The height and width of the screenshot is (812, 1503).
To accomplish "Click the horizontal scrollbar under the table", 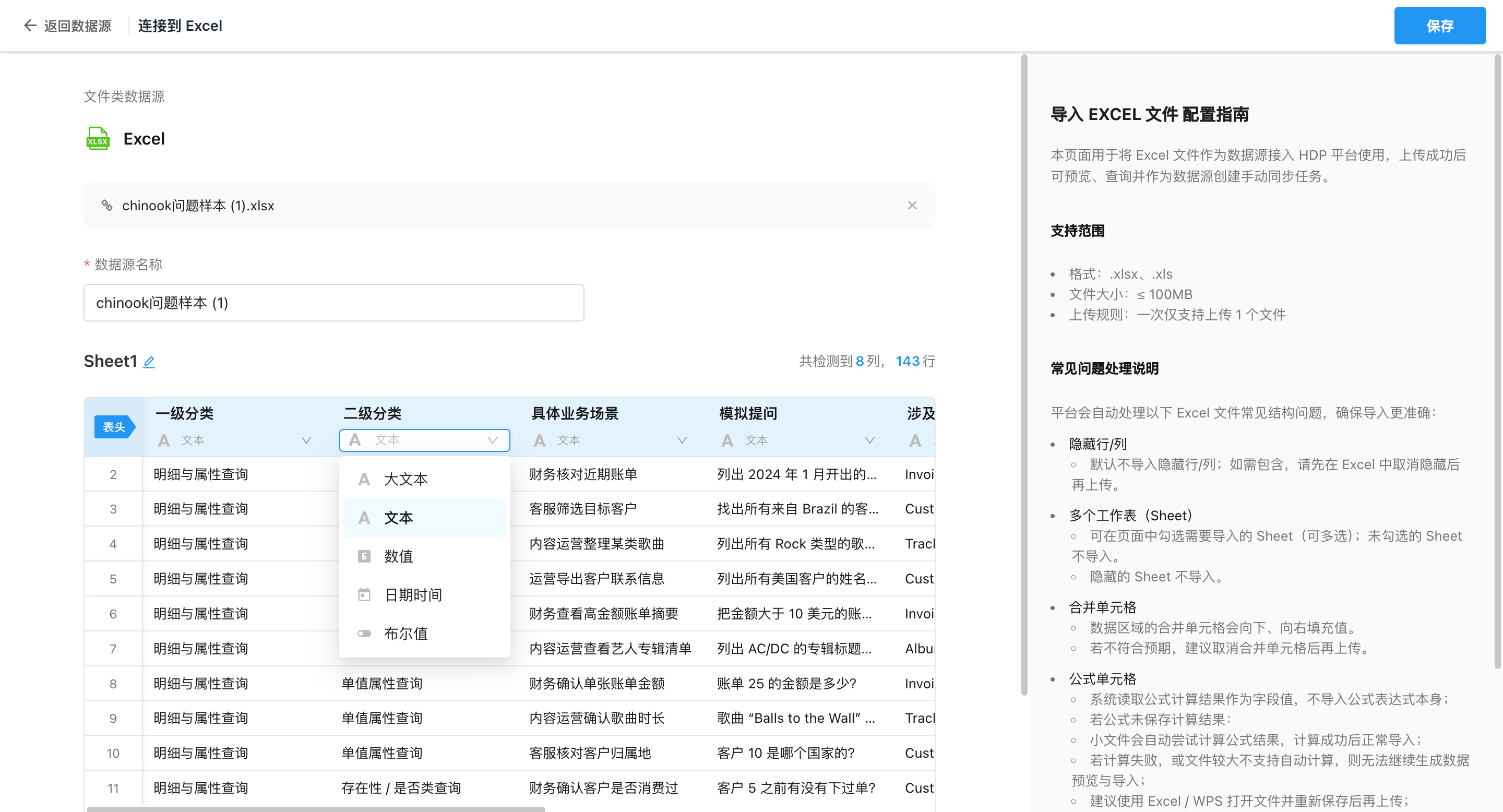I will pyautogui.click(x=316, y=808).
